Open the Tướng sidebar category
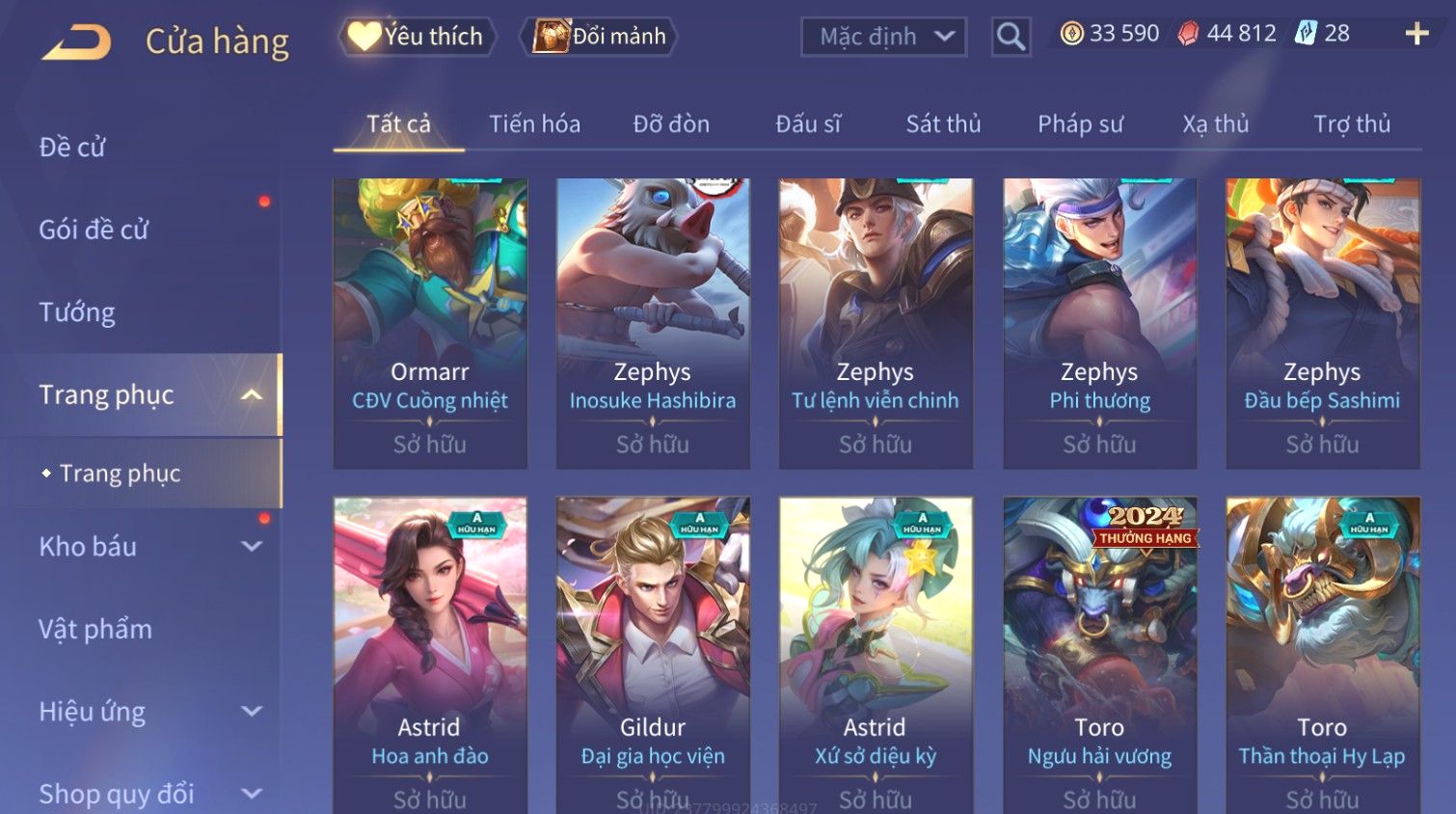The width and height of the screenshot is (1456, 814). tap(77, 312)
